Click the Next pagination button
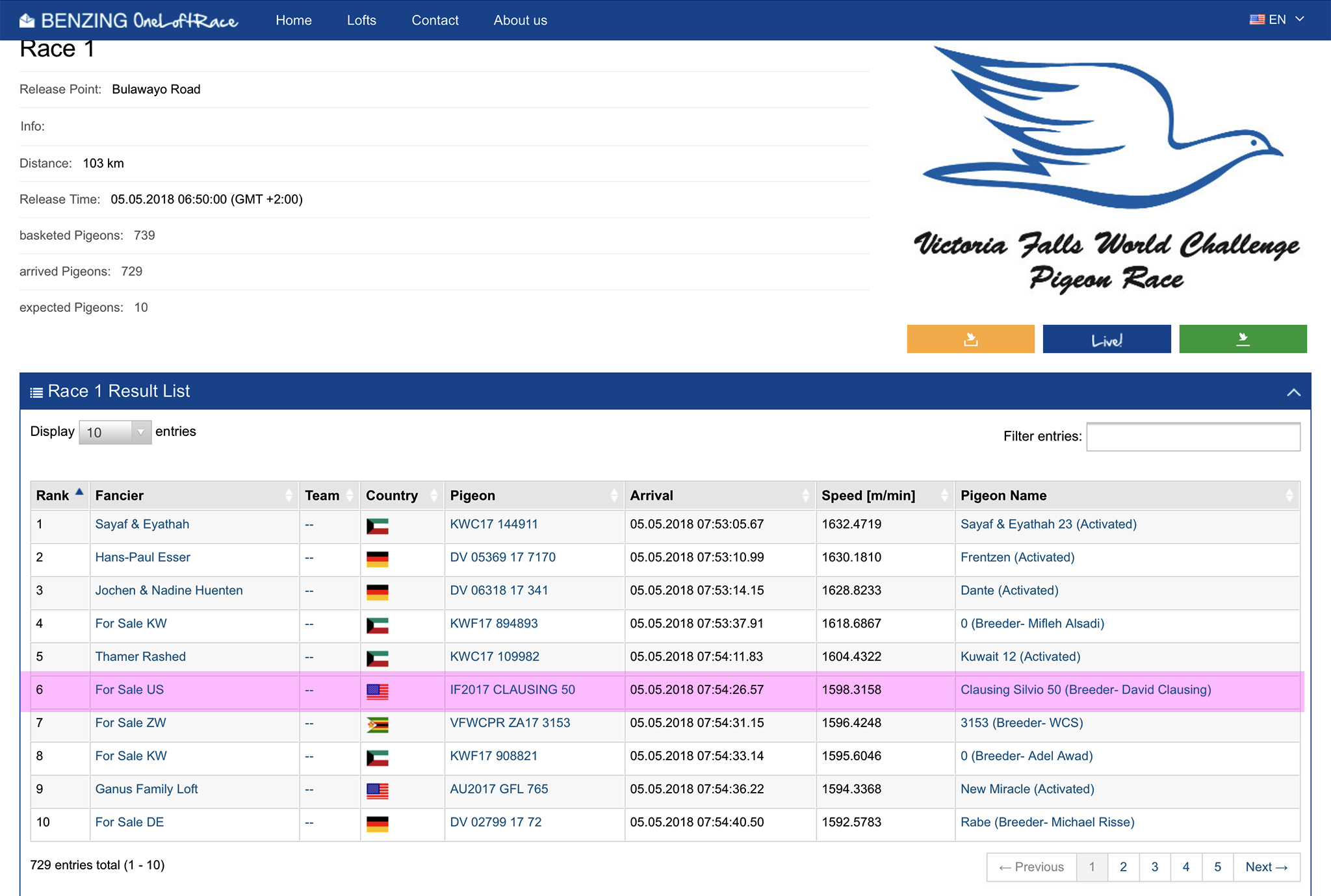The height and width of the screenshot is (896, 1331). click(1266, 867)
